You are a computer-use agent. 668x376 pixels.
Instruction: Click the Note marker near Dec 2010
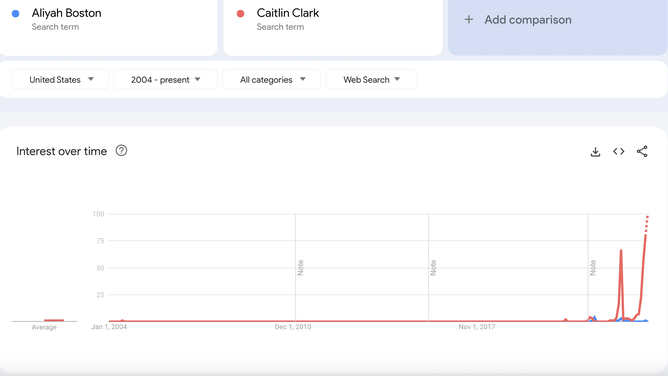point(300,267)
